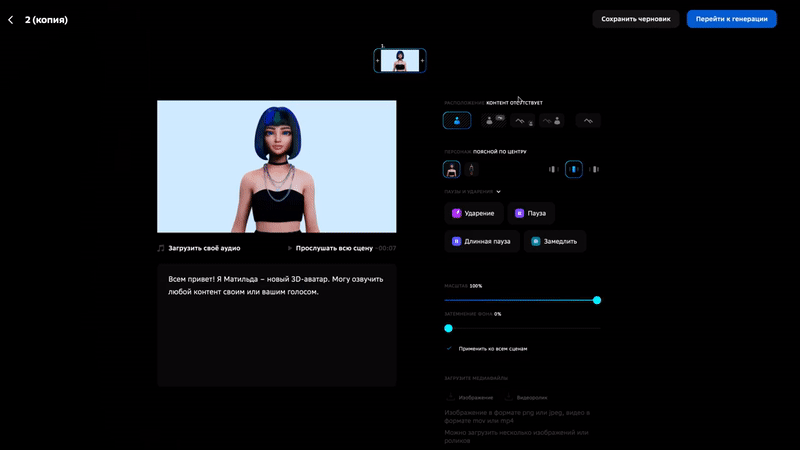Screen dimensions: 800x450
Task: Go back using the left arrow icon
Action: tap(11, 20)
